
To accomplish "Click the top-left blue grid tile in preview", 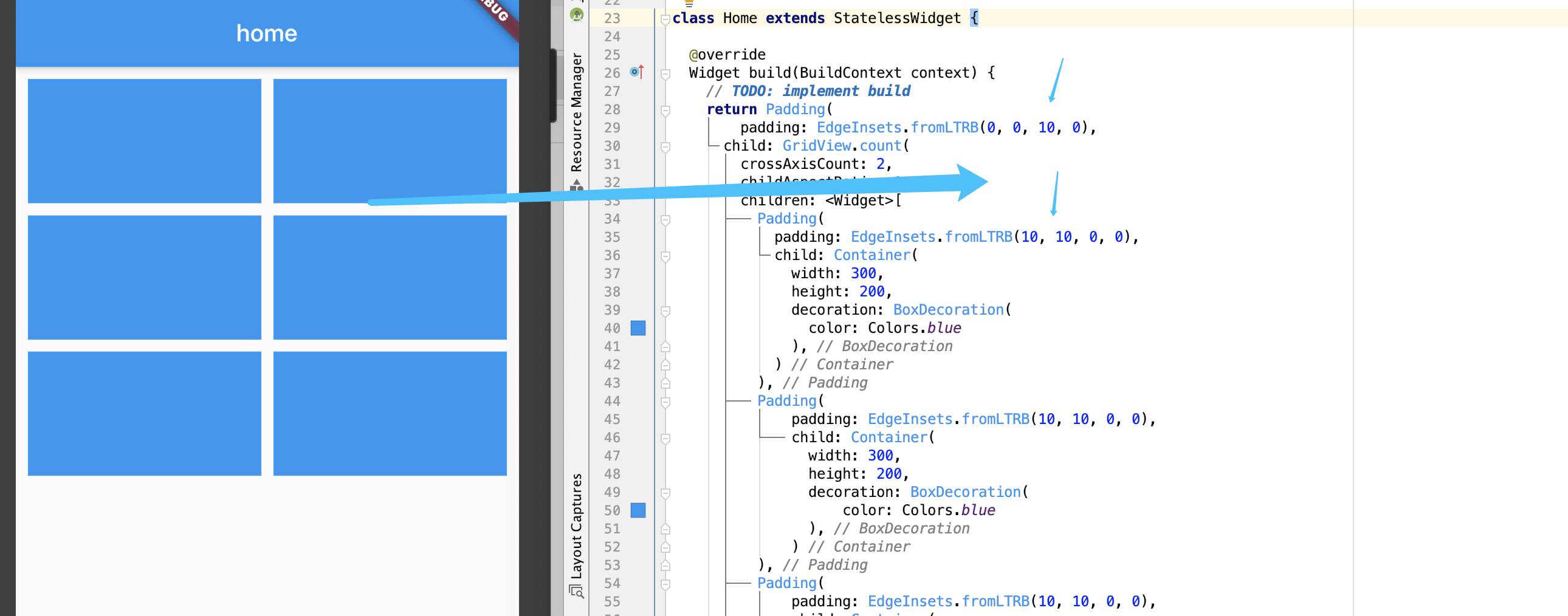I will click(144, 140).
